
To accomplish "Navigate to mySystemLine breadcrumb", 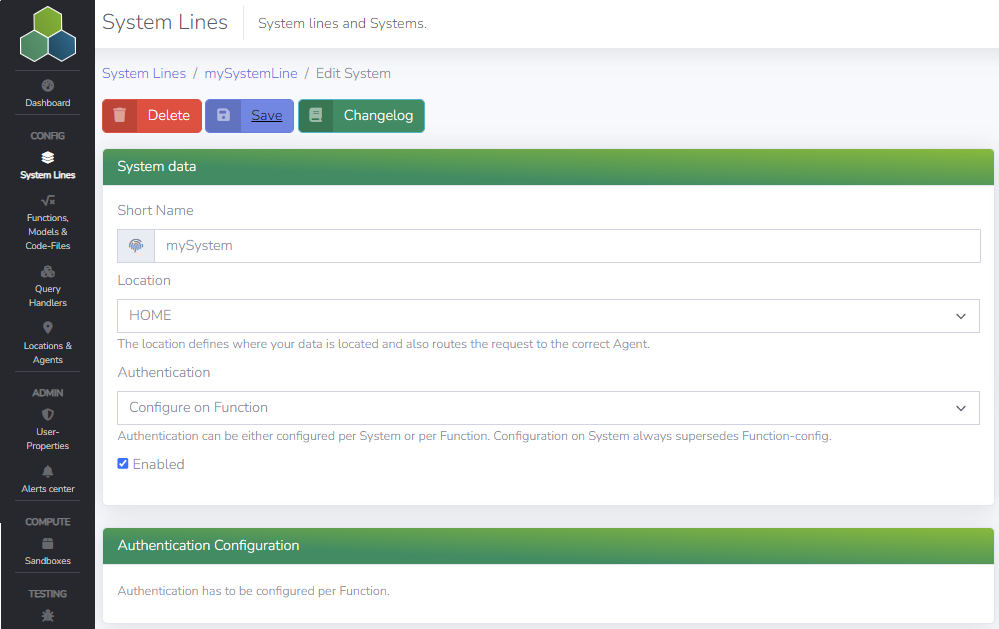I will click(251, 73).
